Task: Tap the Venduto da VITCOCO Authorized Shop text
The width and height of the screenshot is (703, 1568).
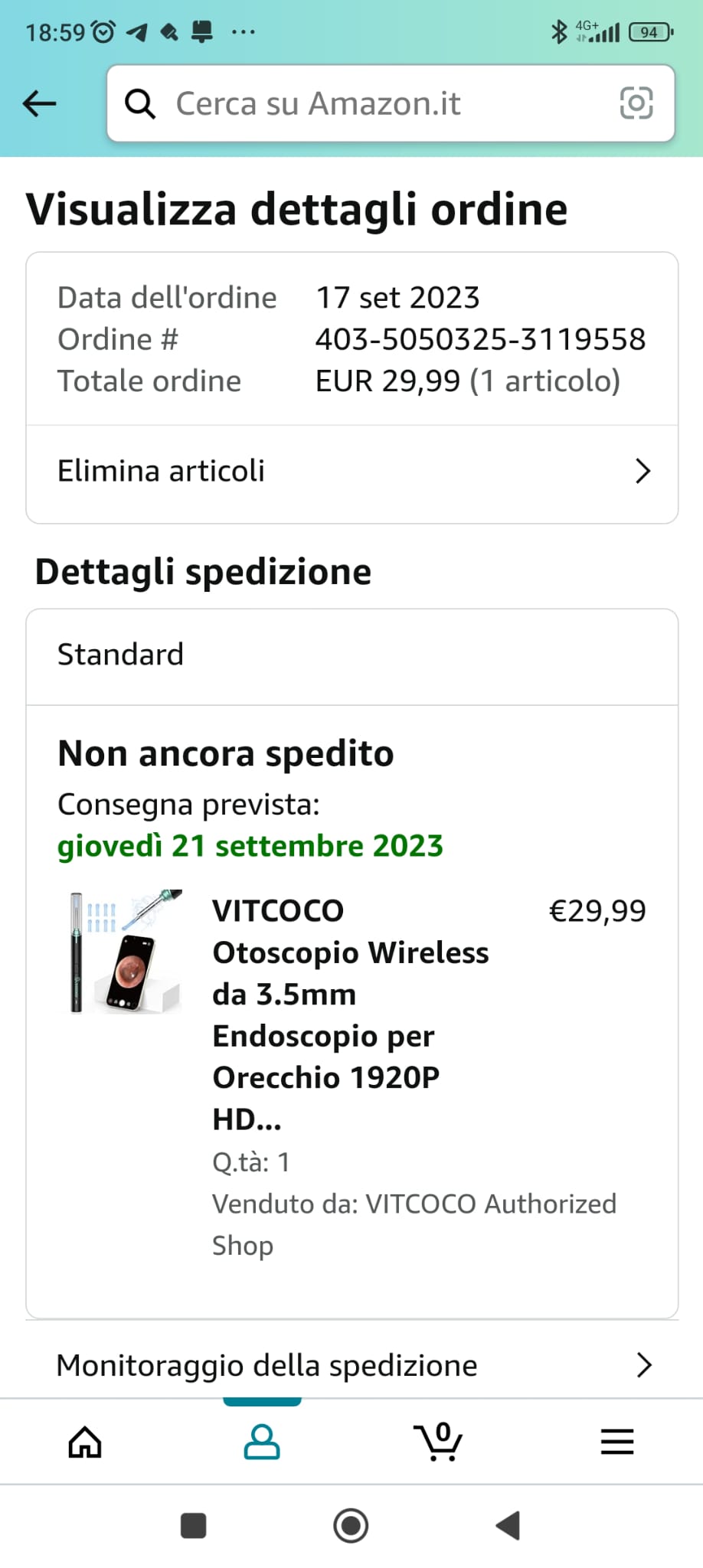Action: pos(414,1223)
